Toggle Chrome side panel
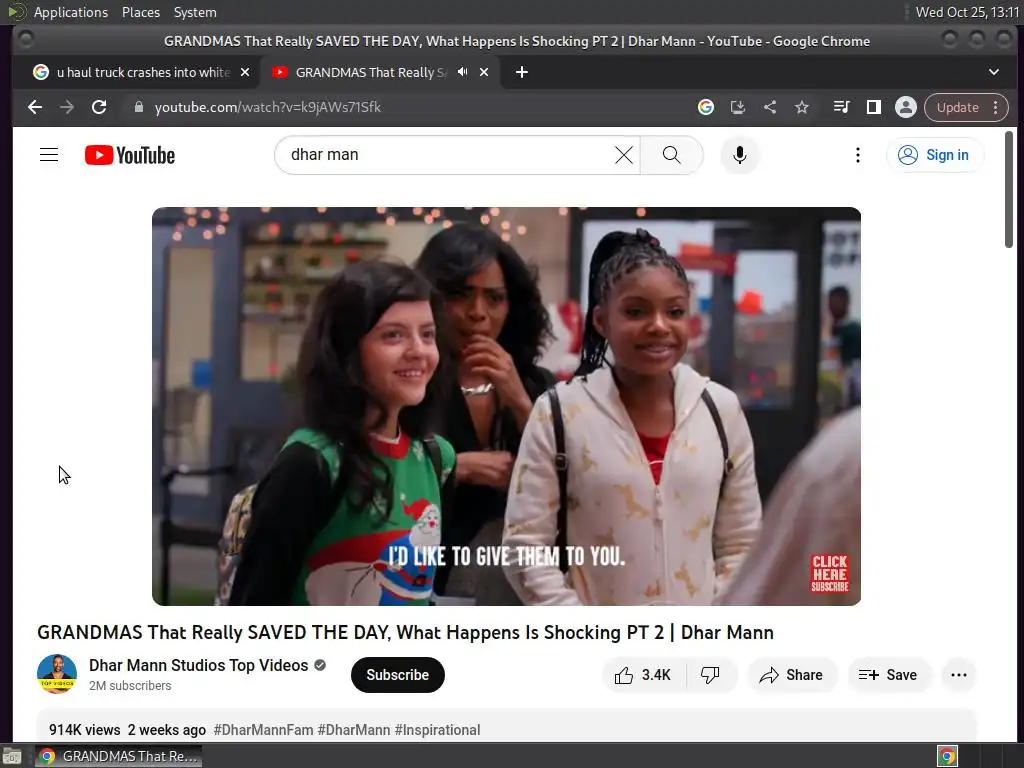Image resolution: width=1024 pixels, height=768 pixels. click(873, 107)
